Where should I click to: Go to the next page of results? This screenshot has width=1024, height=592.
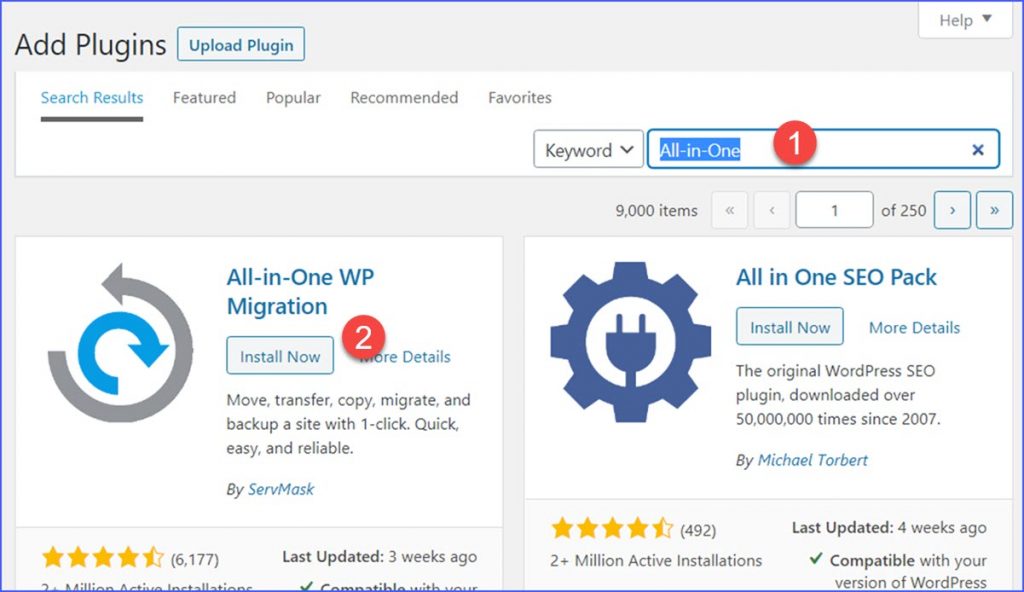[x=952, y=210]
